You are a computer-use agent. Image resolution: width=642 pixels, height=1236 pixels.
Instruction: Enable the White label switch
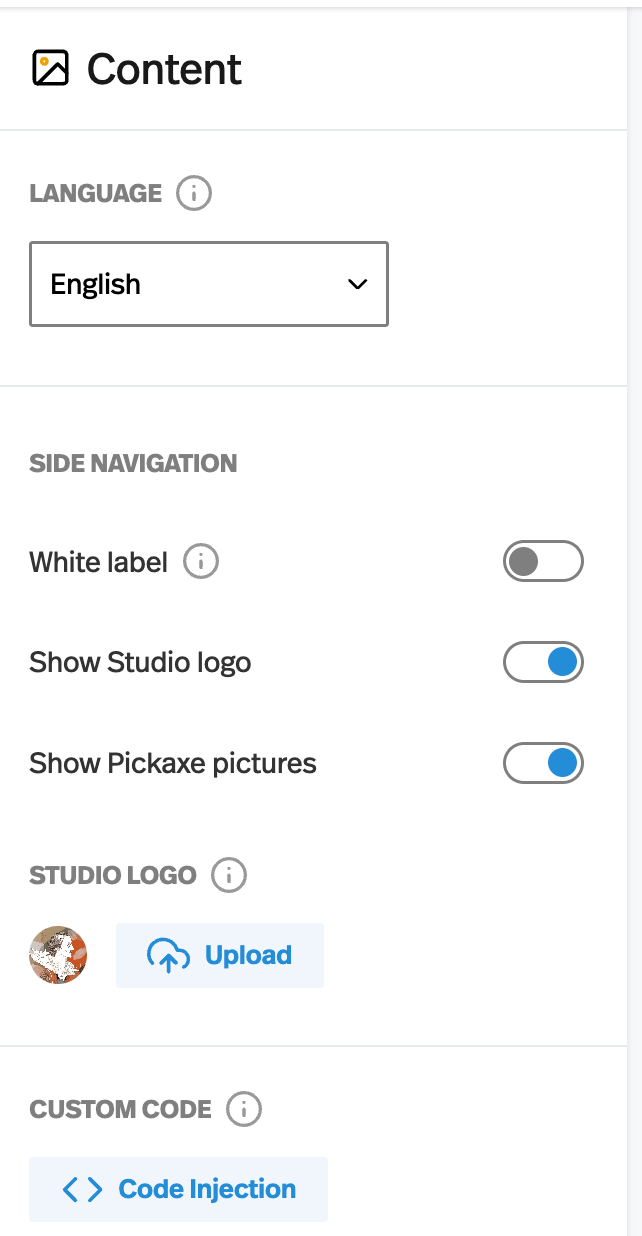(x=543, y=562)
